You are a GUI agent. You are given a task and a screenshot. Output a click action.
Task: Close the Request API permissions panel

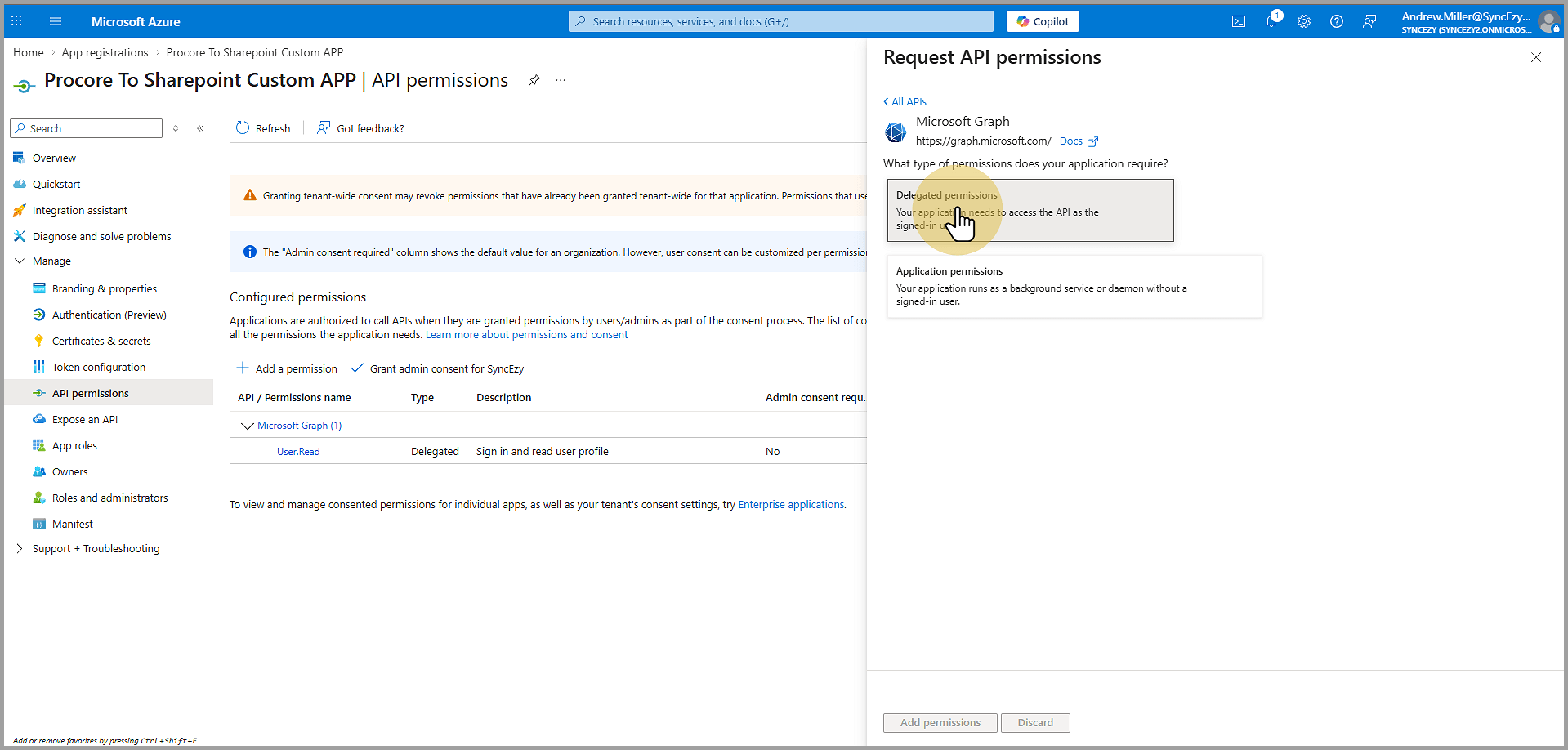[x=1536, y=57]
